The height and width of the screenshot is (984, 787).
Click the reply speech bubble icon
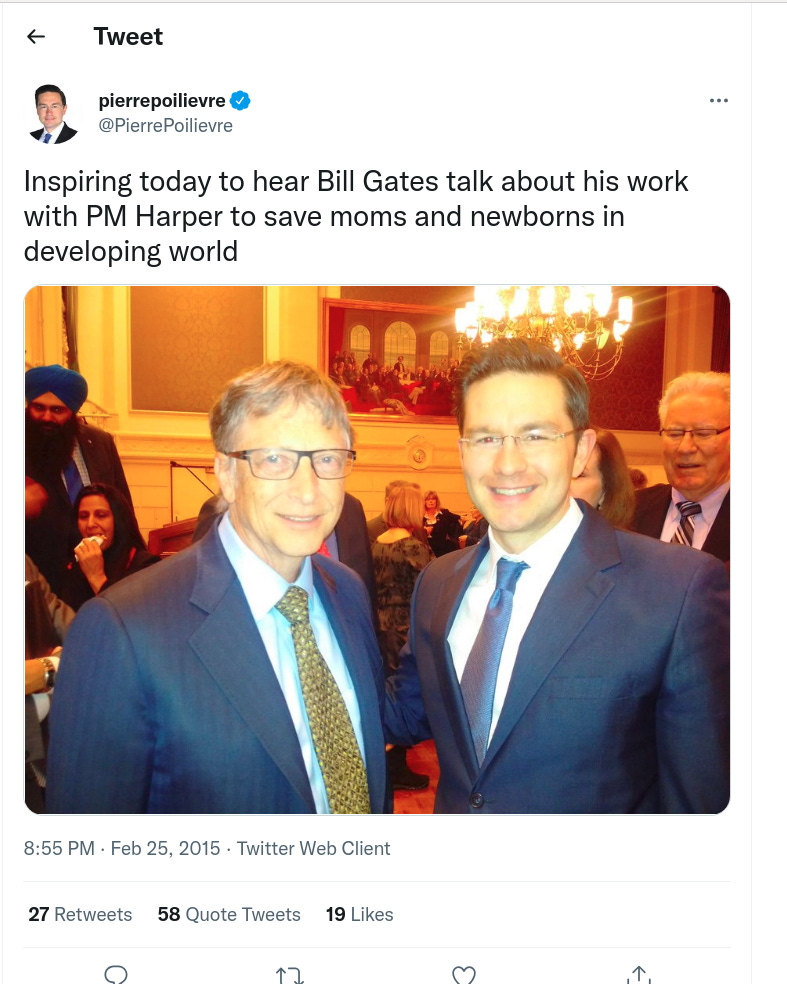click(115, 975)
